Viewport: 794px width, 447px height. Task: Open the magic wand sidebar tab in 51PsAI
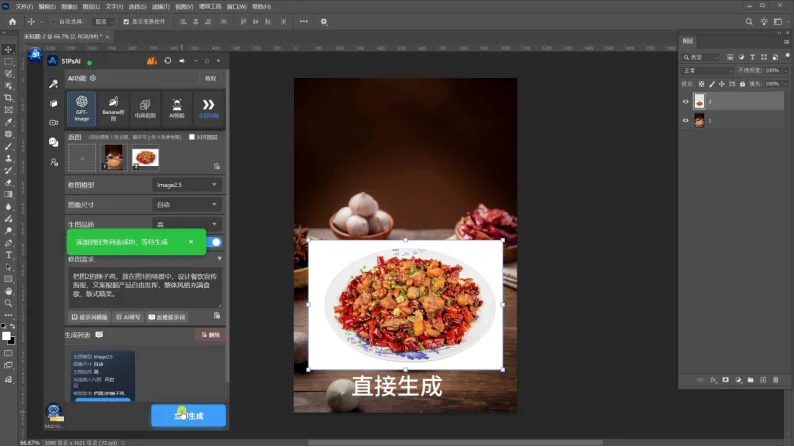(54, 84)
